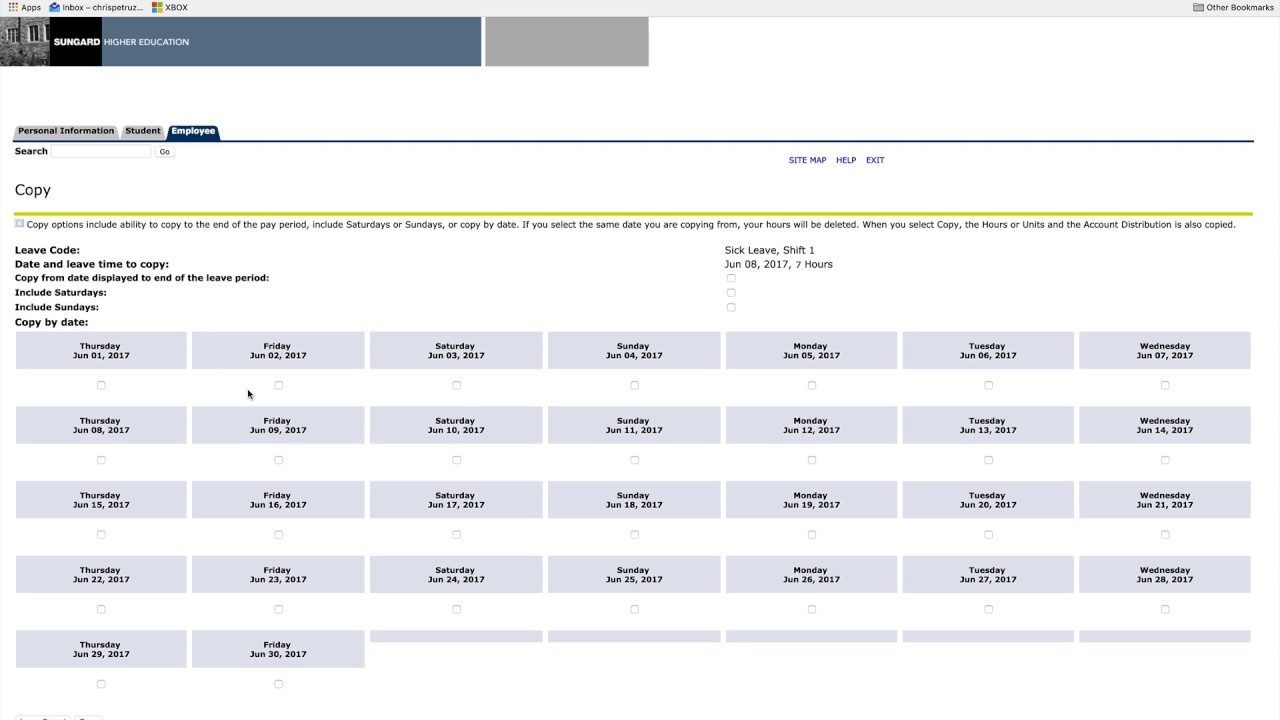Tick the checkbox under Thursday Jun 29, 2017

(101, 684)
